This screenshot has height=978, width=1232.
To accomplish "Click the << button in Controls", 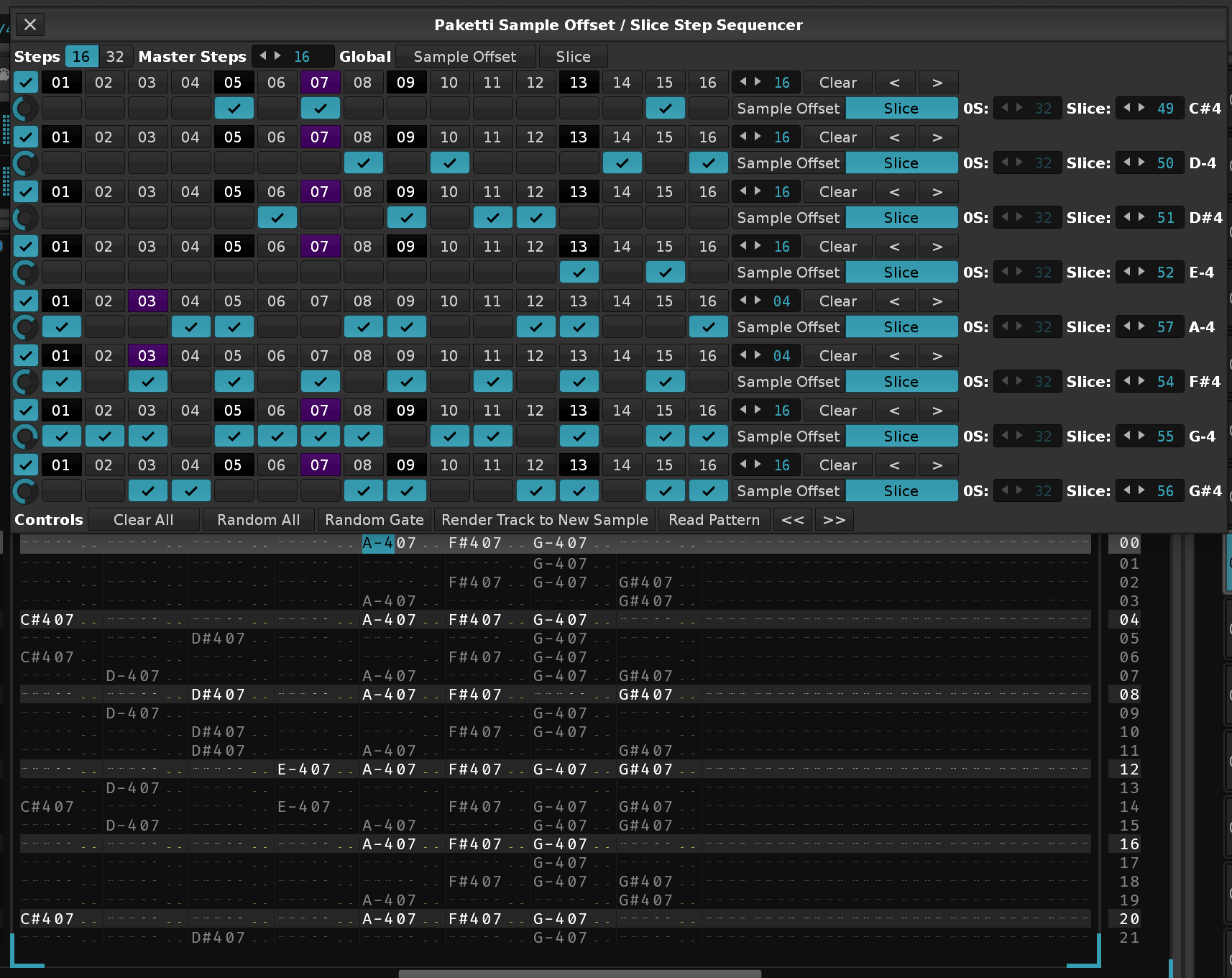I will [x=793, y=520].
